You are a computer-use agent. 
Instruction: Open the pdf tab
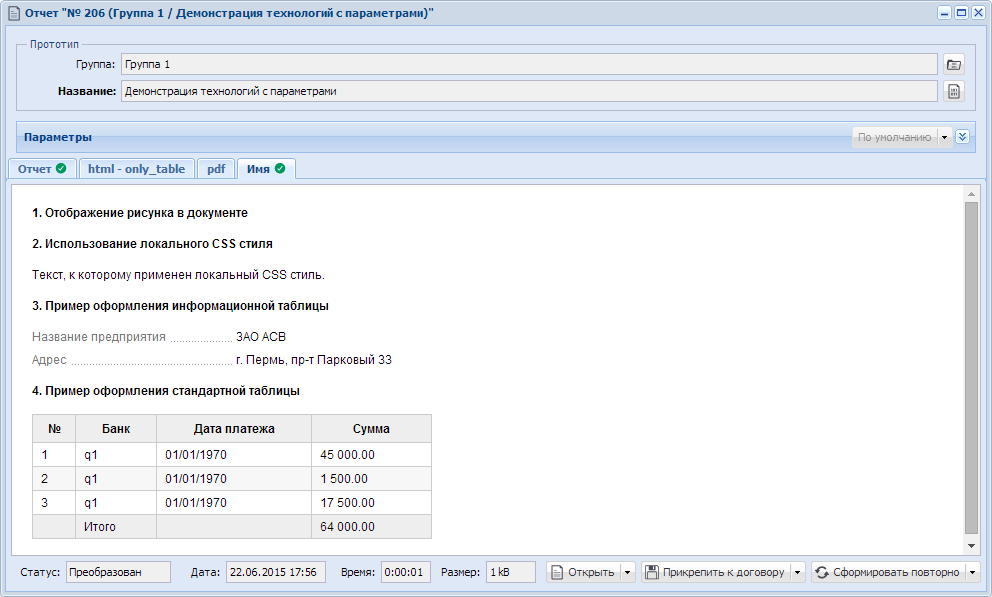click(216, 169)
